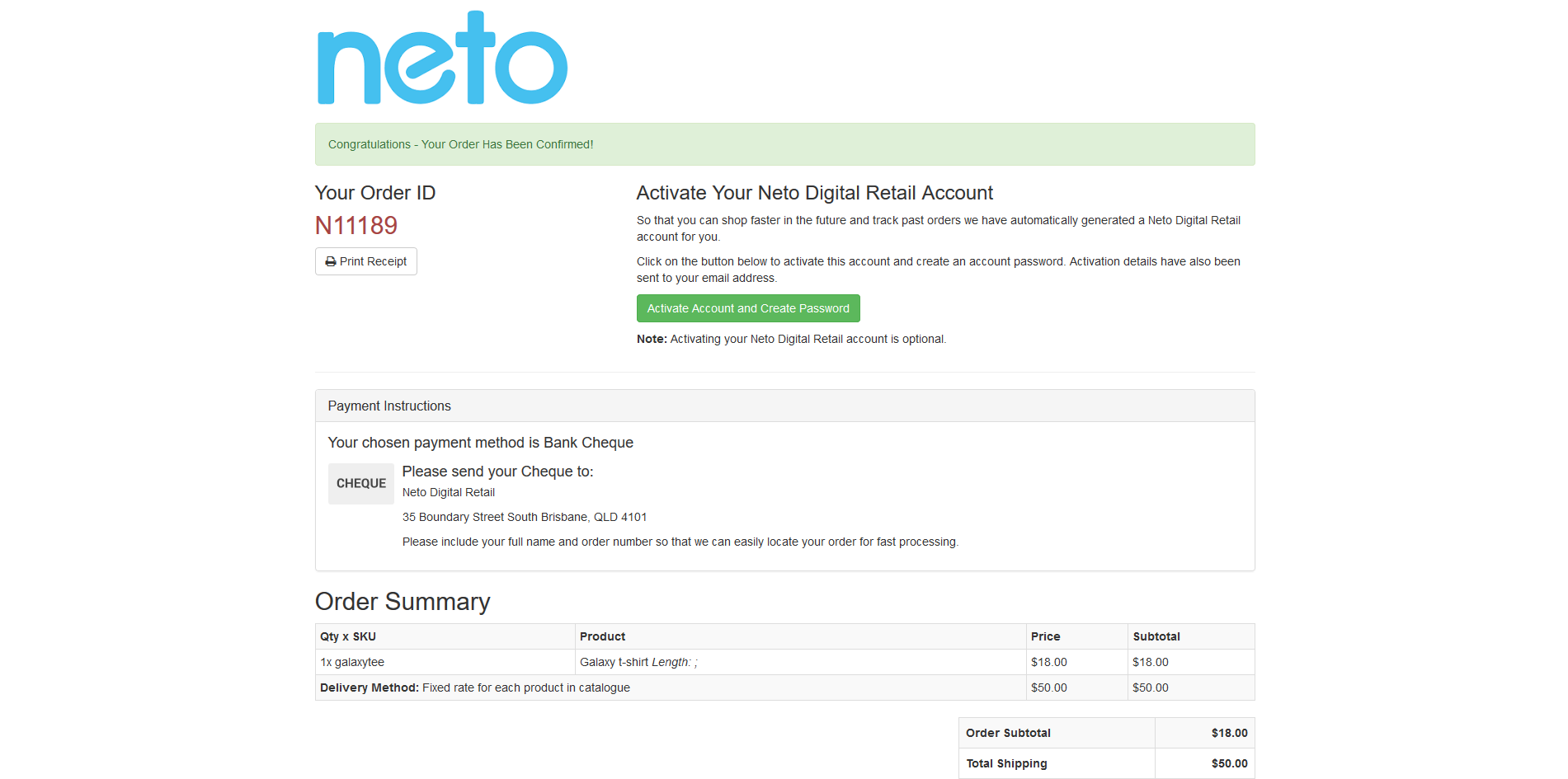Click the delivery price $50.00 cell
The width and height of the screenshot is (1568, 779).
click(x=1077, y=687)
